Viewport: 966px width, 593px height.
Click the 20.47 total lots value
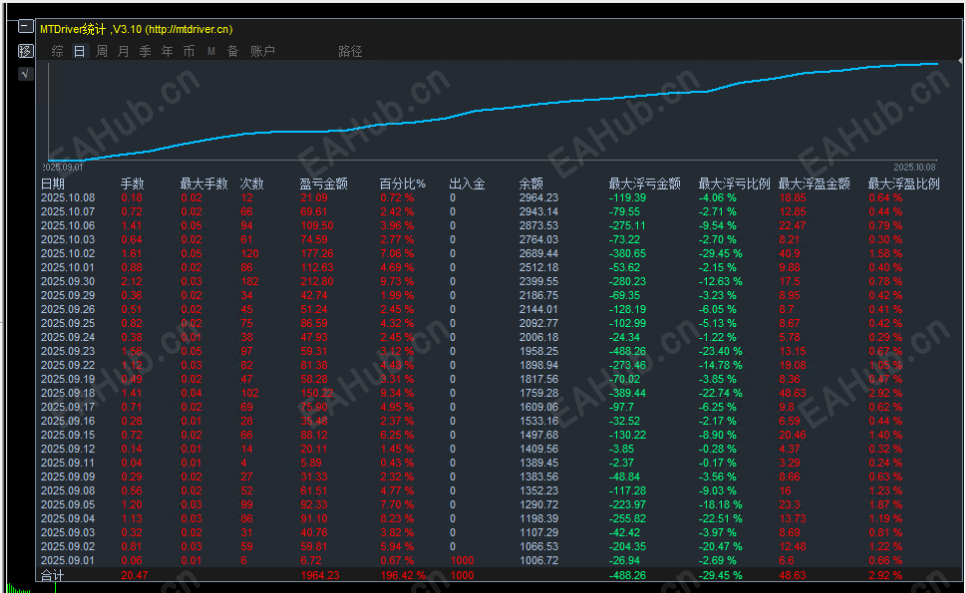[x=134, y=575]
